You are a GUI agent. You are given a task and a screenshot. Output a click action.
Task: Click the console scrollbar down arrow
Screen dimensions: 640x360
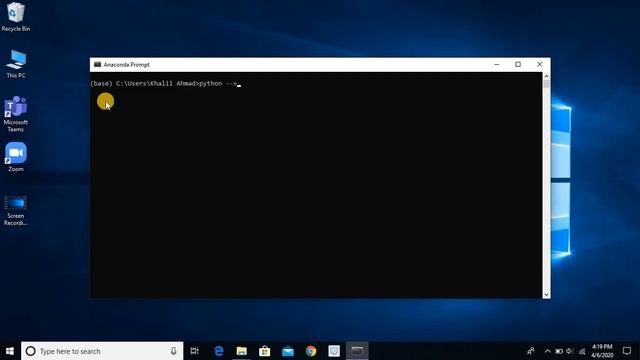pos(547,295)
